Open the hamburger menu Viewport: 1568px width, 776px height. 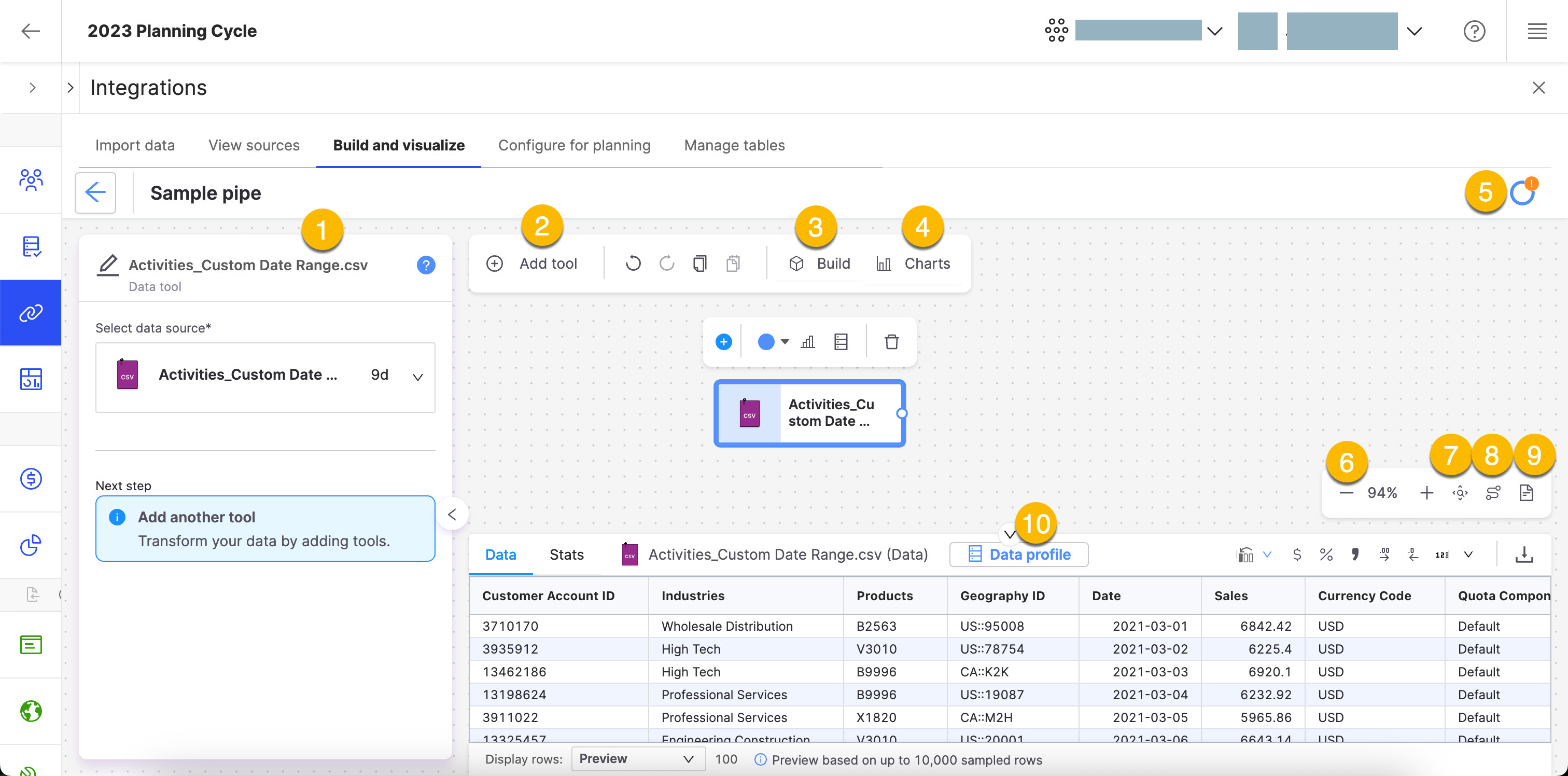1537,31
